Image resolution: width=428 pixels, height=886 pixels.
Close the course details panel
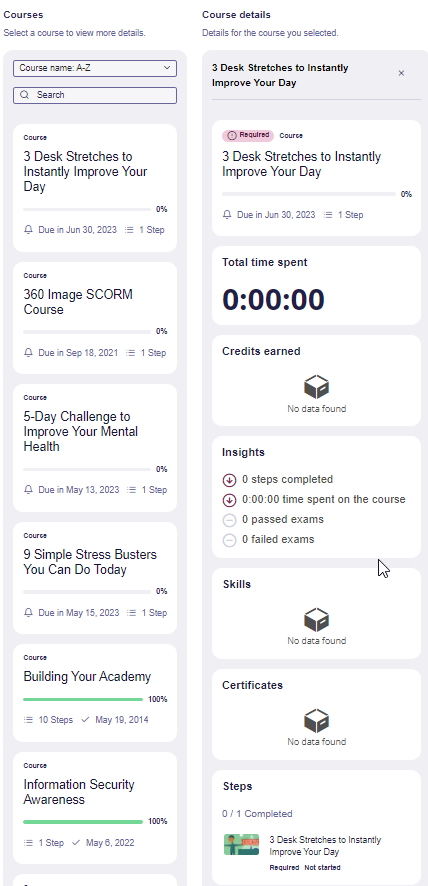(401, 73)
